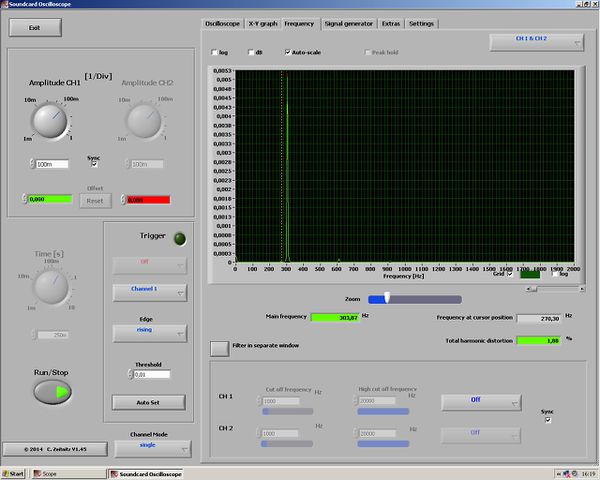The image size is (600, 480).
Task: Click the Exit button
Action: [34, 28]
